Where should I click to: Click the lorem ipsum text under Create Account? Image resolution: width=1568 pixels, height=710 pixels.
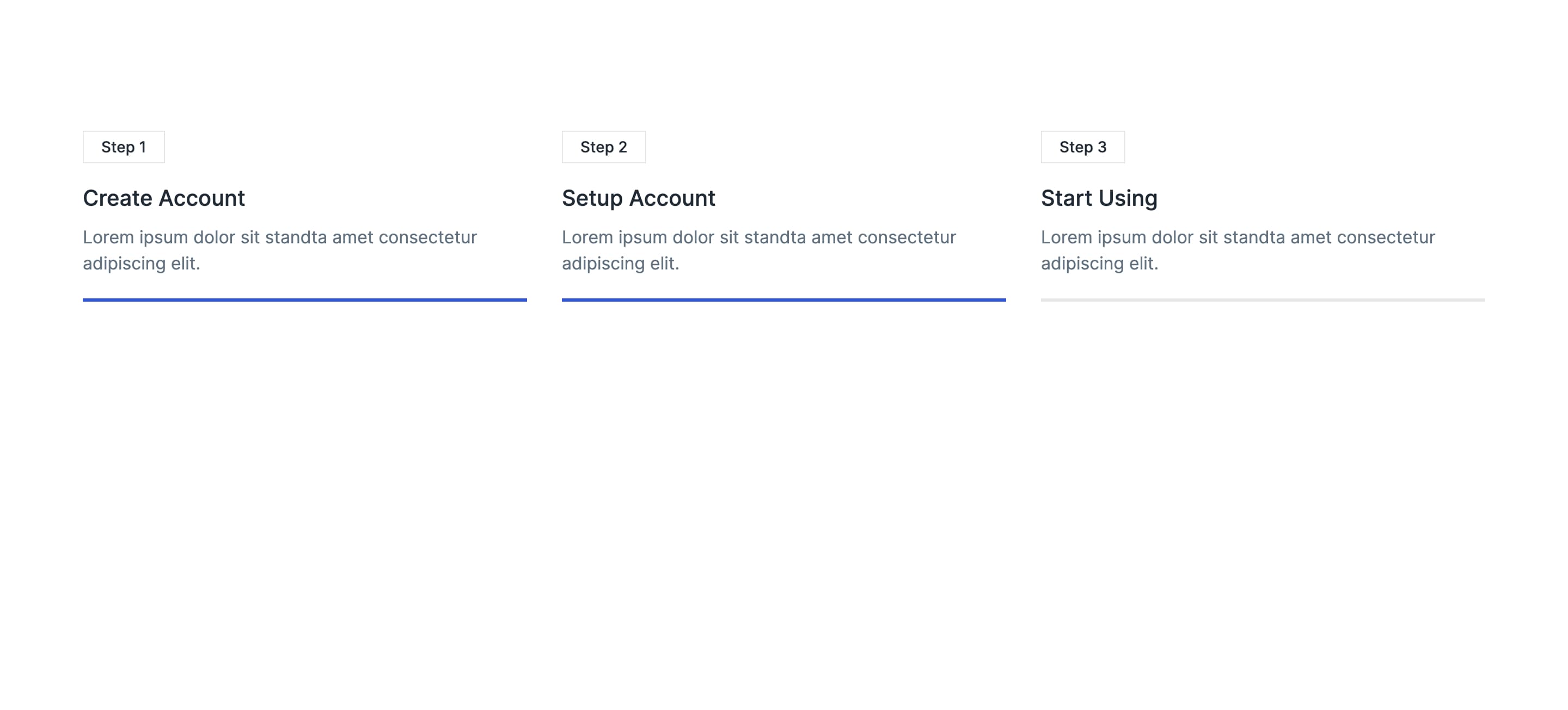click(x=280, y=250)
